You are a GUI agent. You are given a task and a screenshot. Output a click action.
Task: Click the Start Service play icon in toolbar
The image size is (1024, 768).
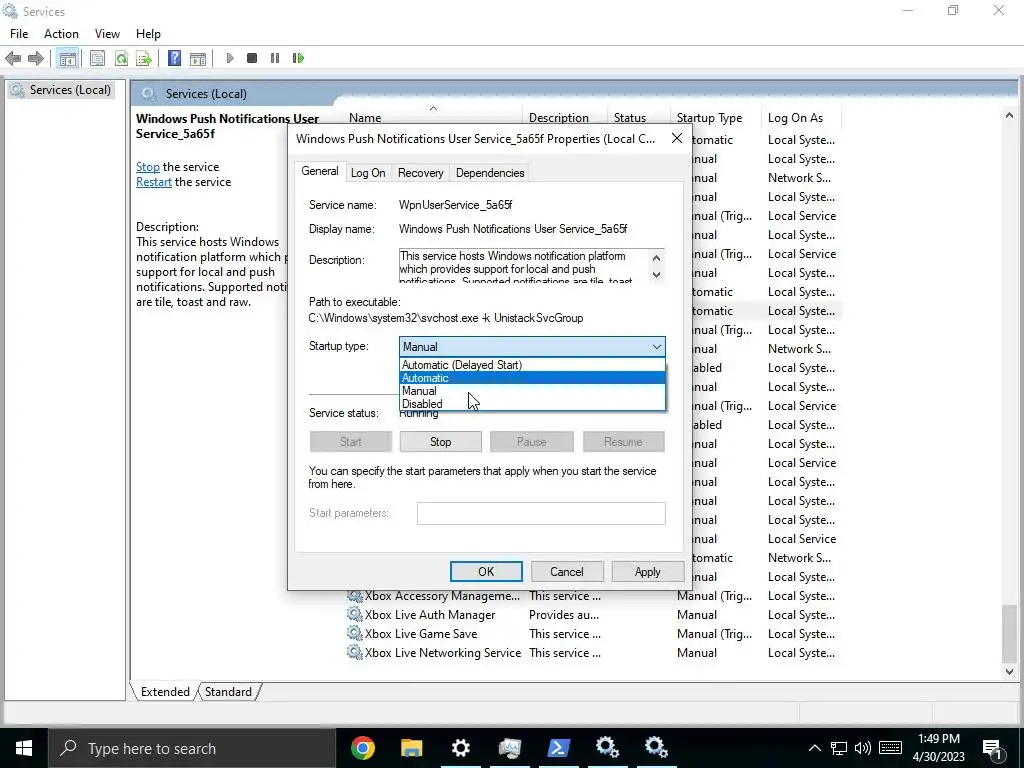tap(230, 58)
